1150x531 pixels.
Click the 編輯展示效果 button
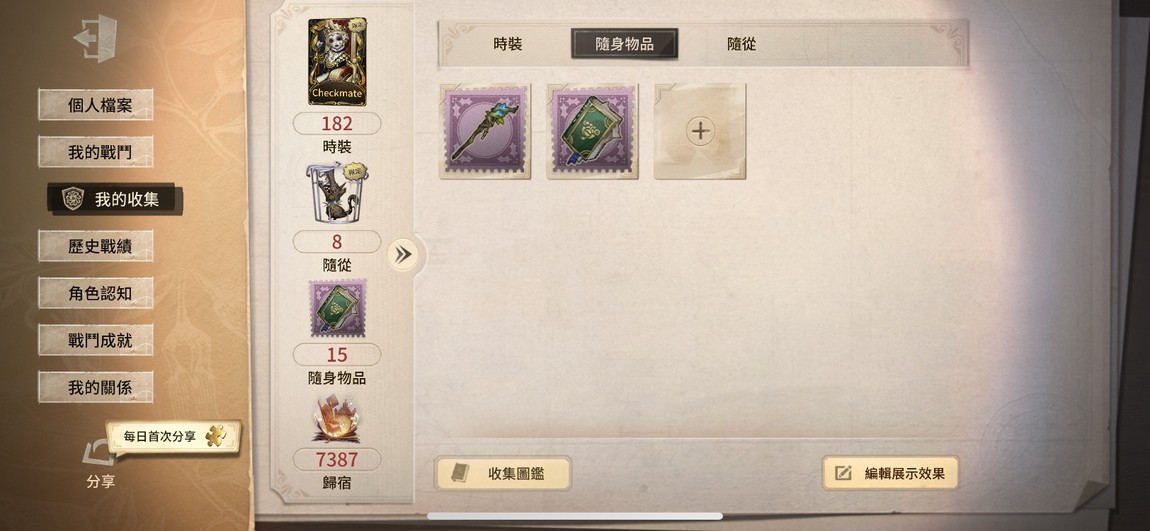[x=890, y=473]
